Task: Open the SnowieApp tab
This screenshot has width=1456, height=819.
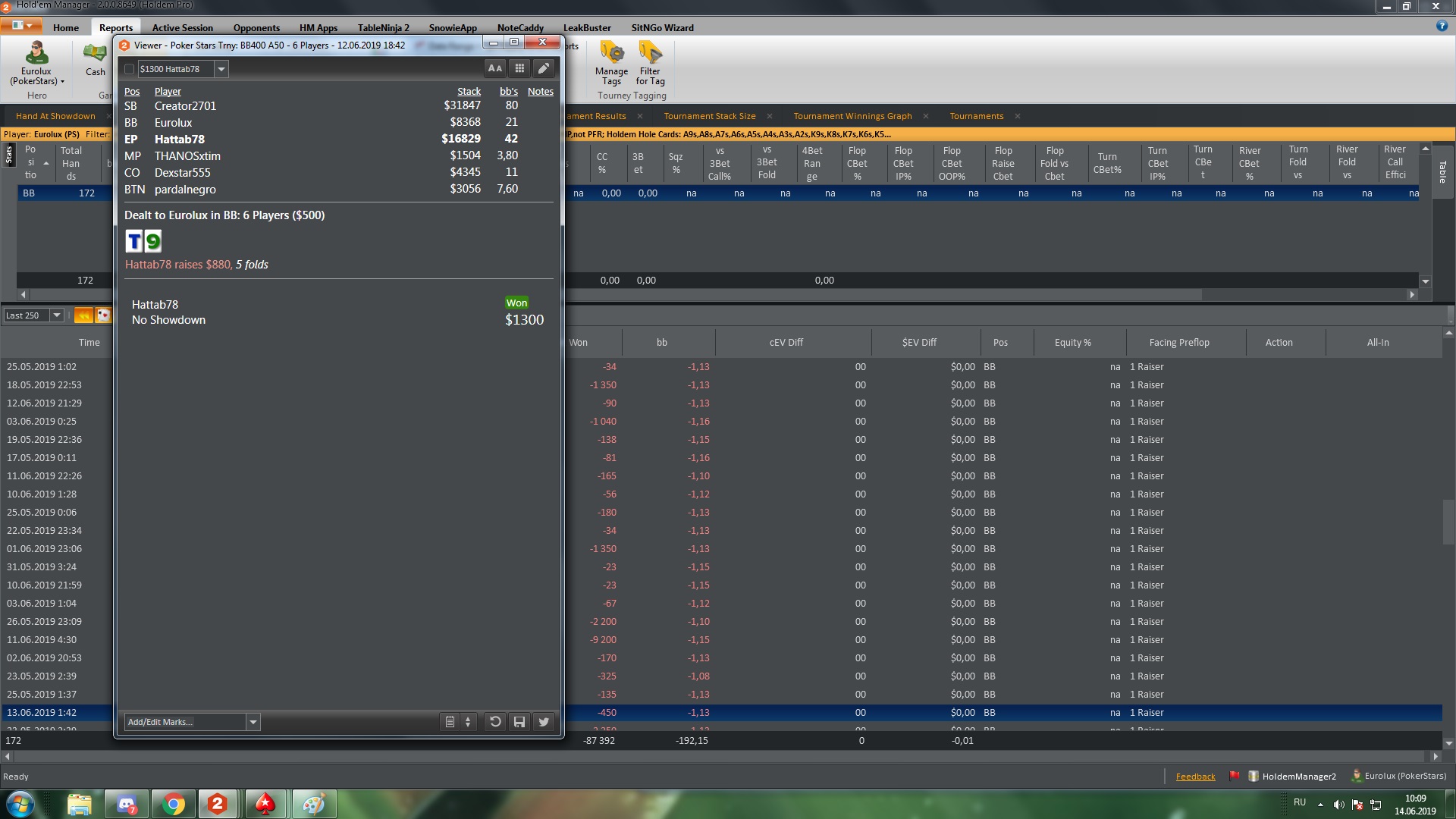Action: pyautogui.click(x=453, y=27)
